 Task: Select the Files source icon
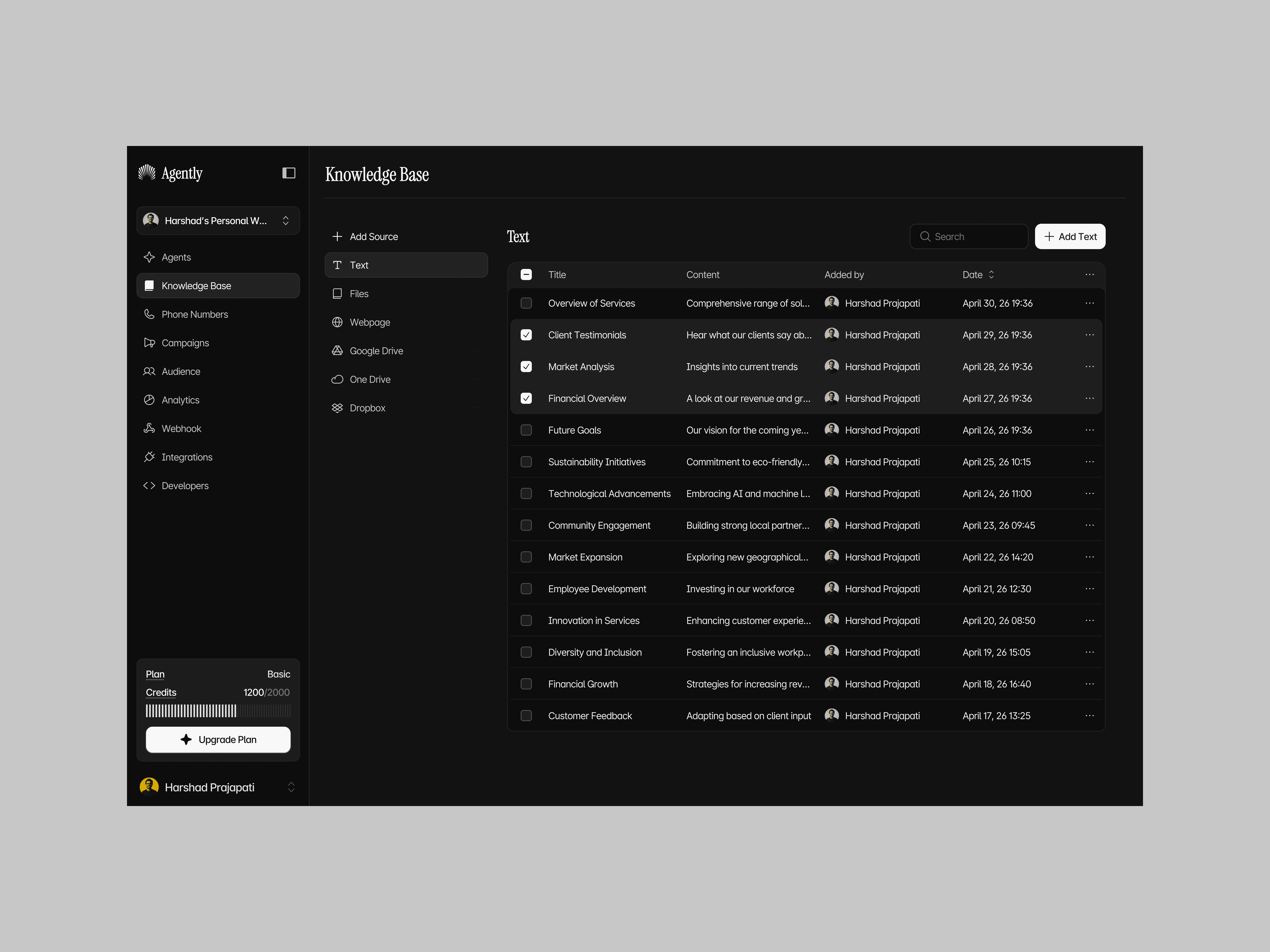[x=337, y=294]
